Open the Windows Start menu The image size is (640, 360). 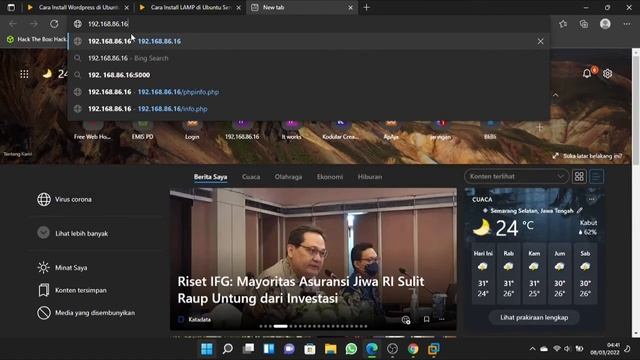(x=207, y=349)
